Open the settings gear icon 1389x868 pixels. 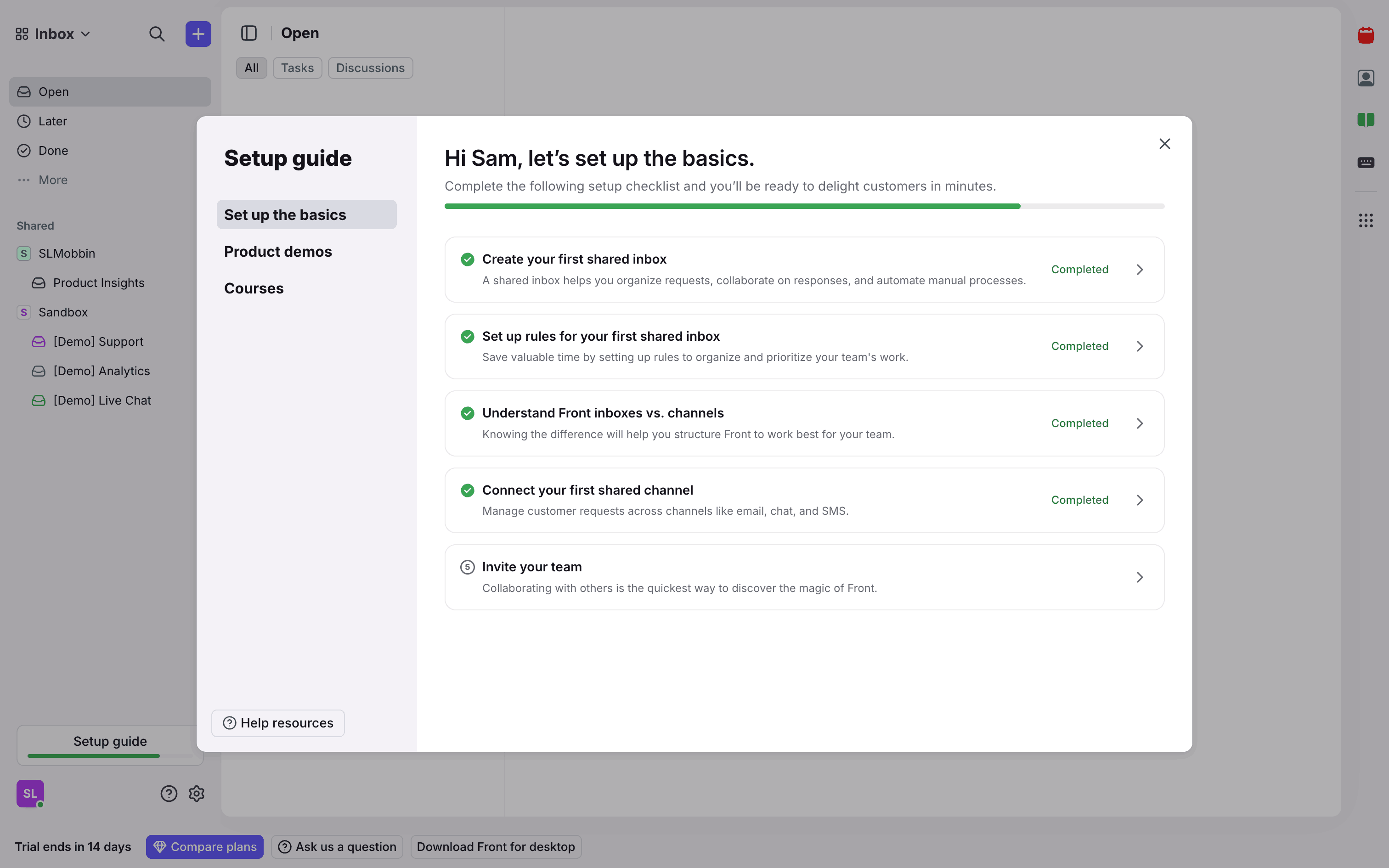[x=196, y=794]
